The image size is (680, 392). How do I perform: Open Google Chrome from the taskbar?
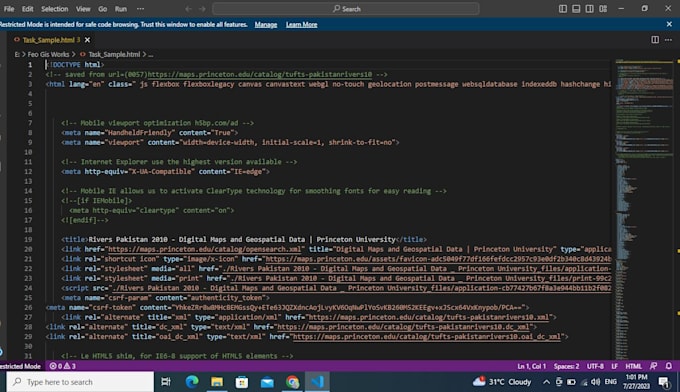click(x=292, y=382)
